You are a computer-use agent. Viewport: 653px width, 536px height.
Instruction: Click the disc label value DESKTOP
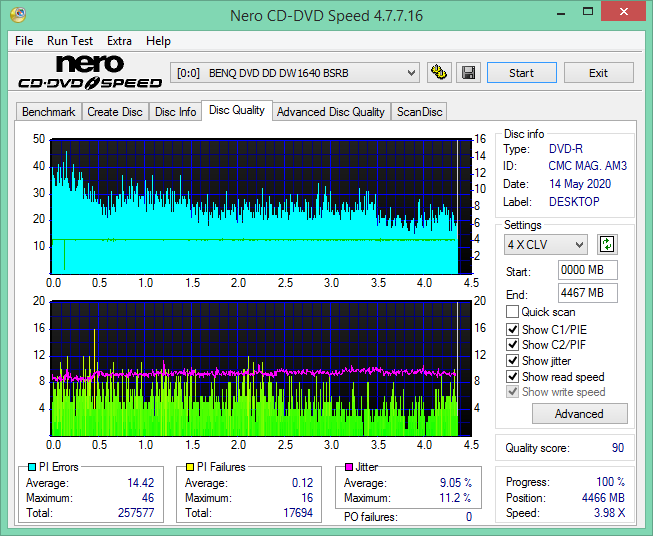click(574, 202)
